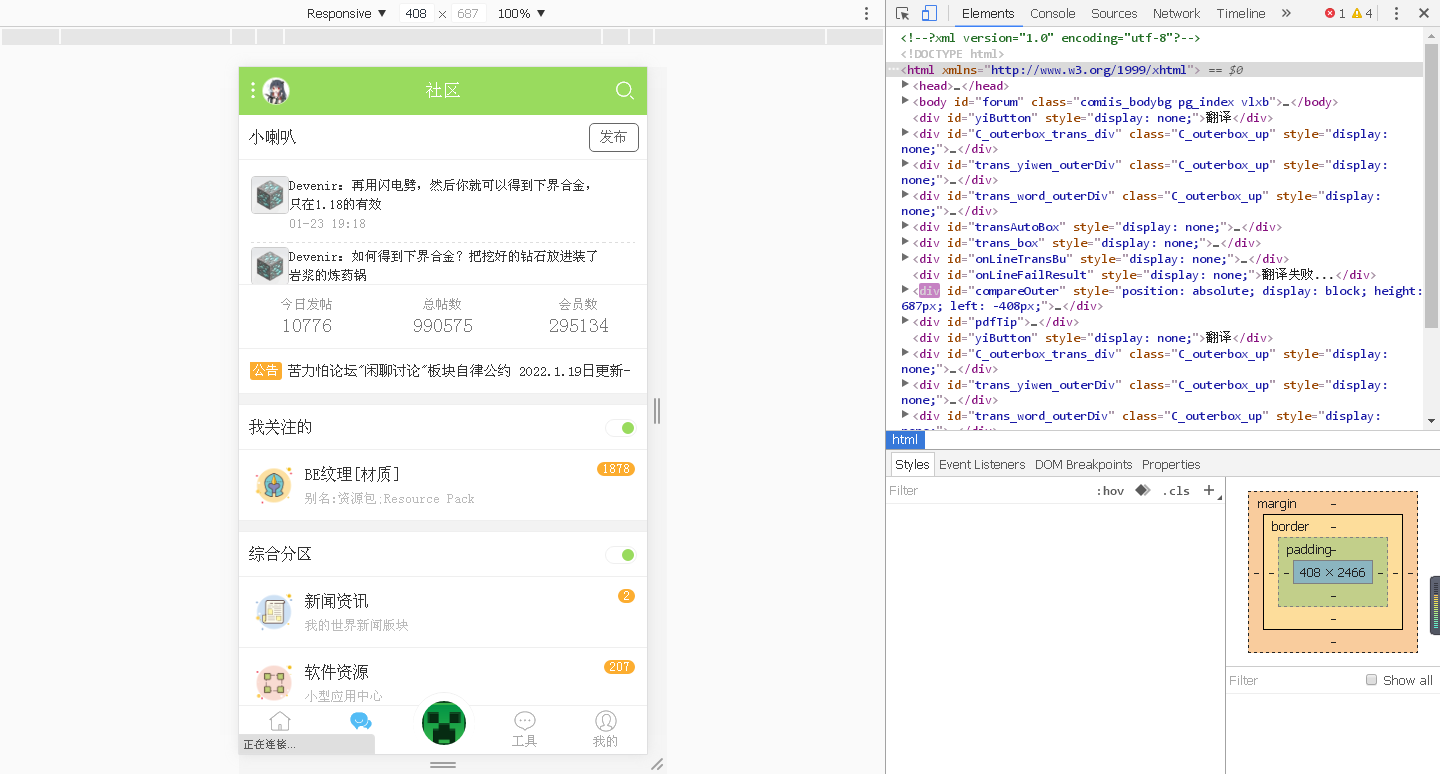Click the new style rule plus icon

point(1209,490)
